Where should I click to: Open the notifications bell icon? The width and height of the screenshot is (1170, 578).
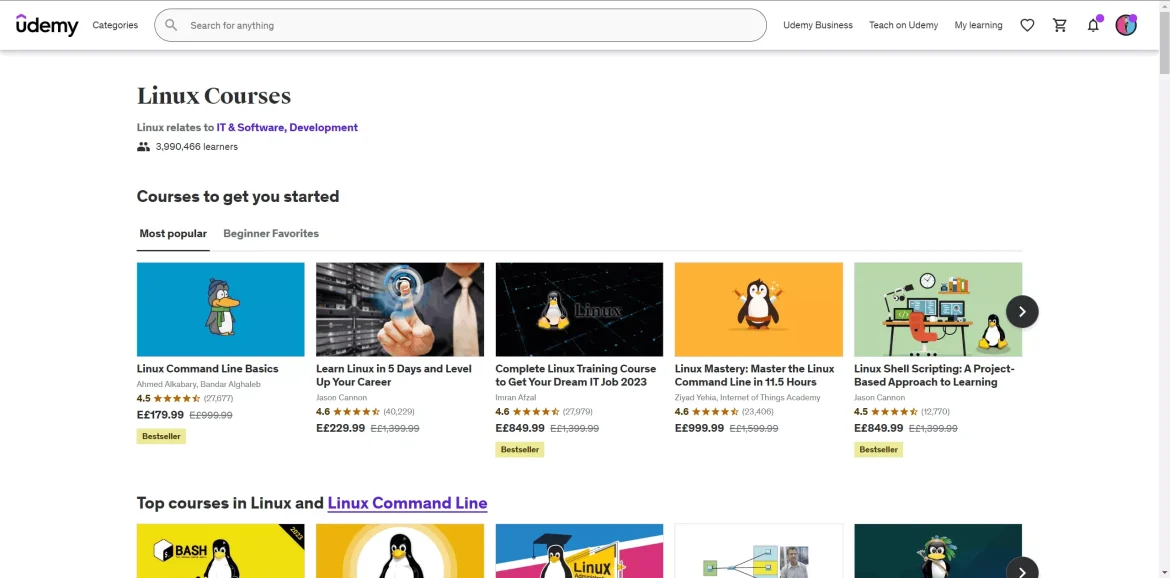[x=1093, y=25]
